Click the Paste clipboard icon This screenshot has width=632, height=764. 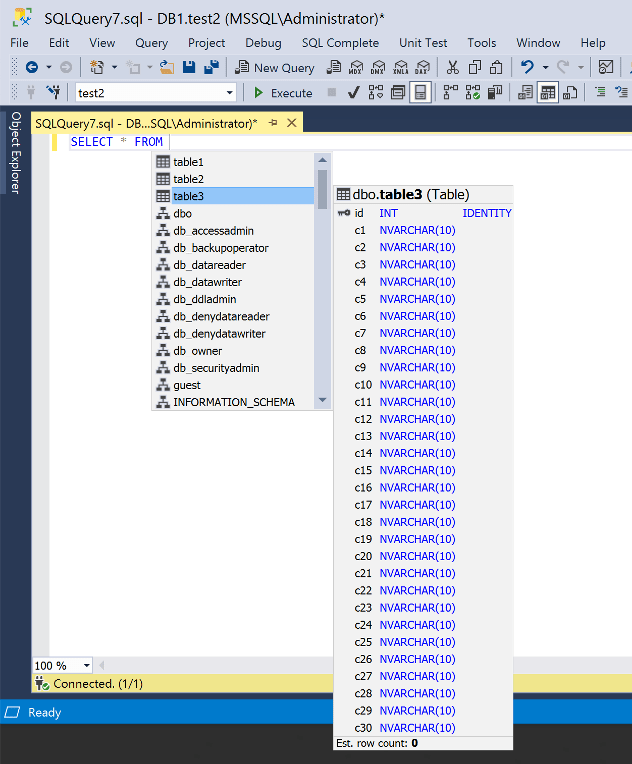coord(496,67)
